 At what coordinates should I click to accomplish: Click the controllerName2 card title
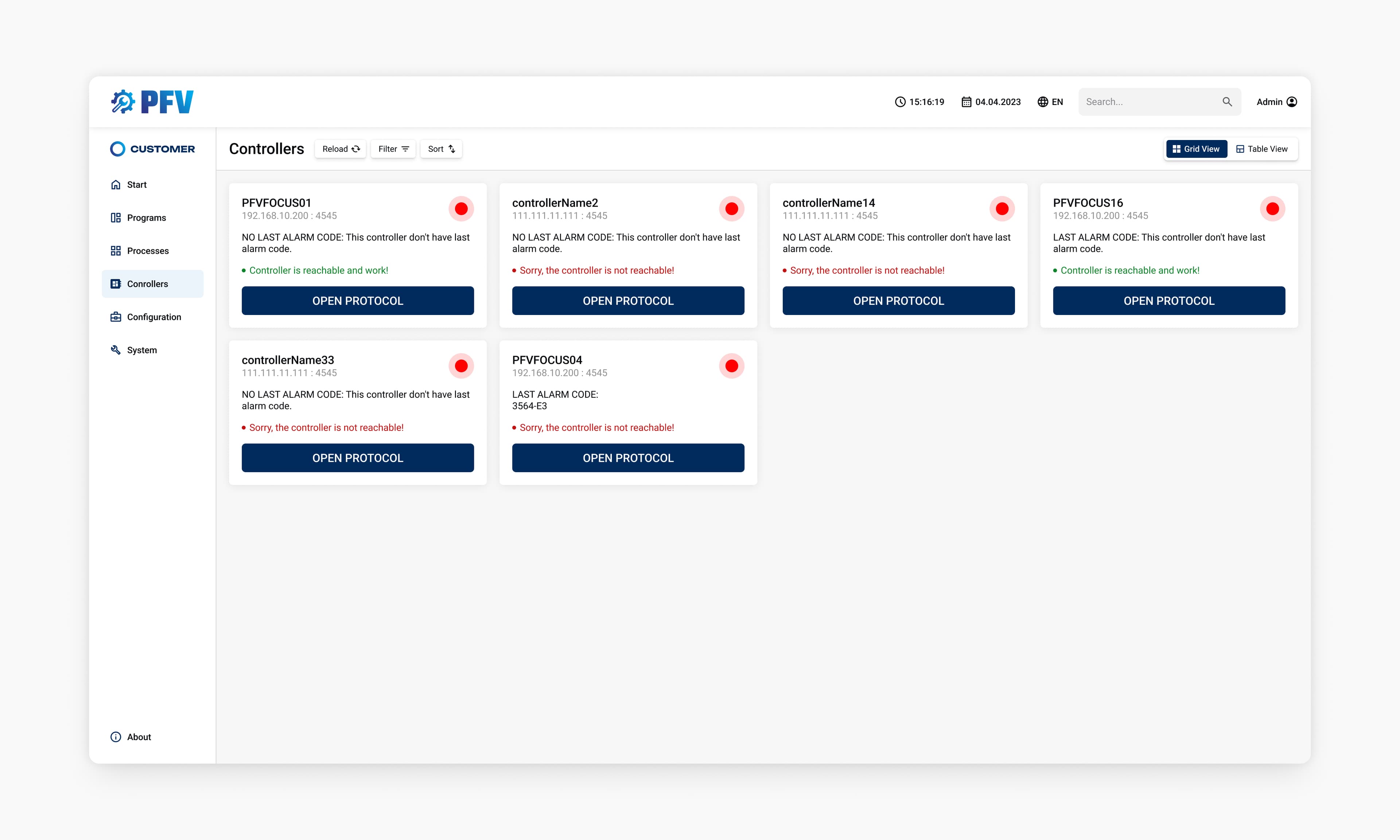(x=555, y=203)
